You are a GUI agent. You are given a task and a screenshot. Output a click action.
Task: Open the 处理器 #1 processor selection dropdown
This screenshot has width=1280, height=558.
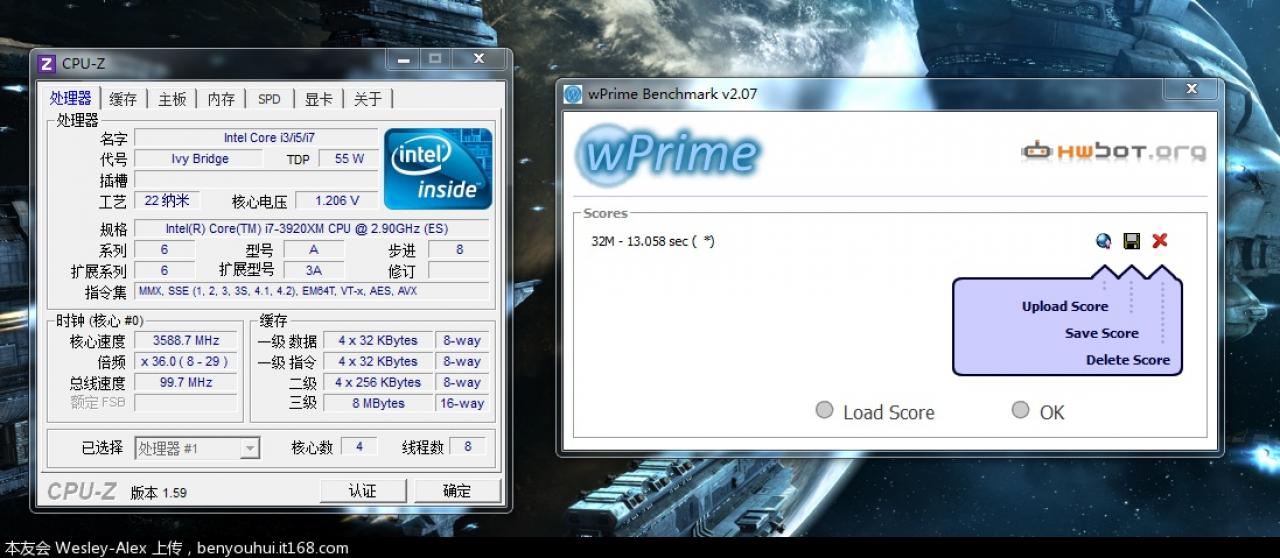(197, 448)
